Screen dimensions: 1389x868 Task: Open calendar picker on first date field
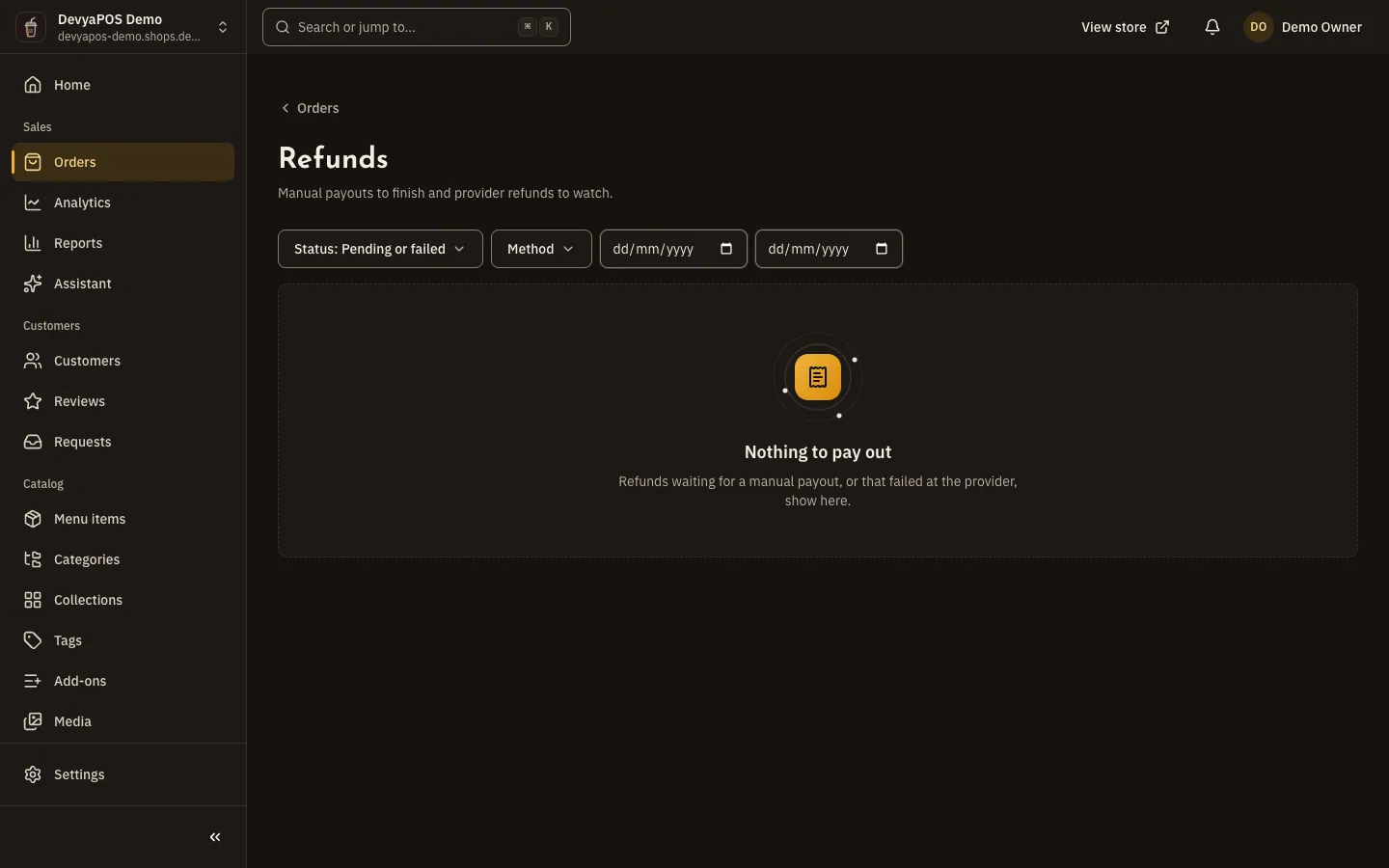tap(726, 249)
